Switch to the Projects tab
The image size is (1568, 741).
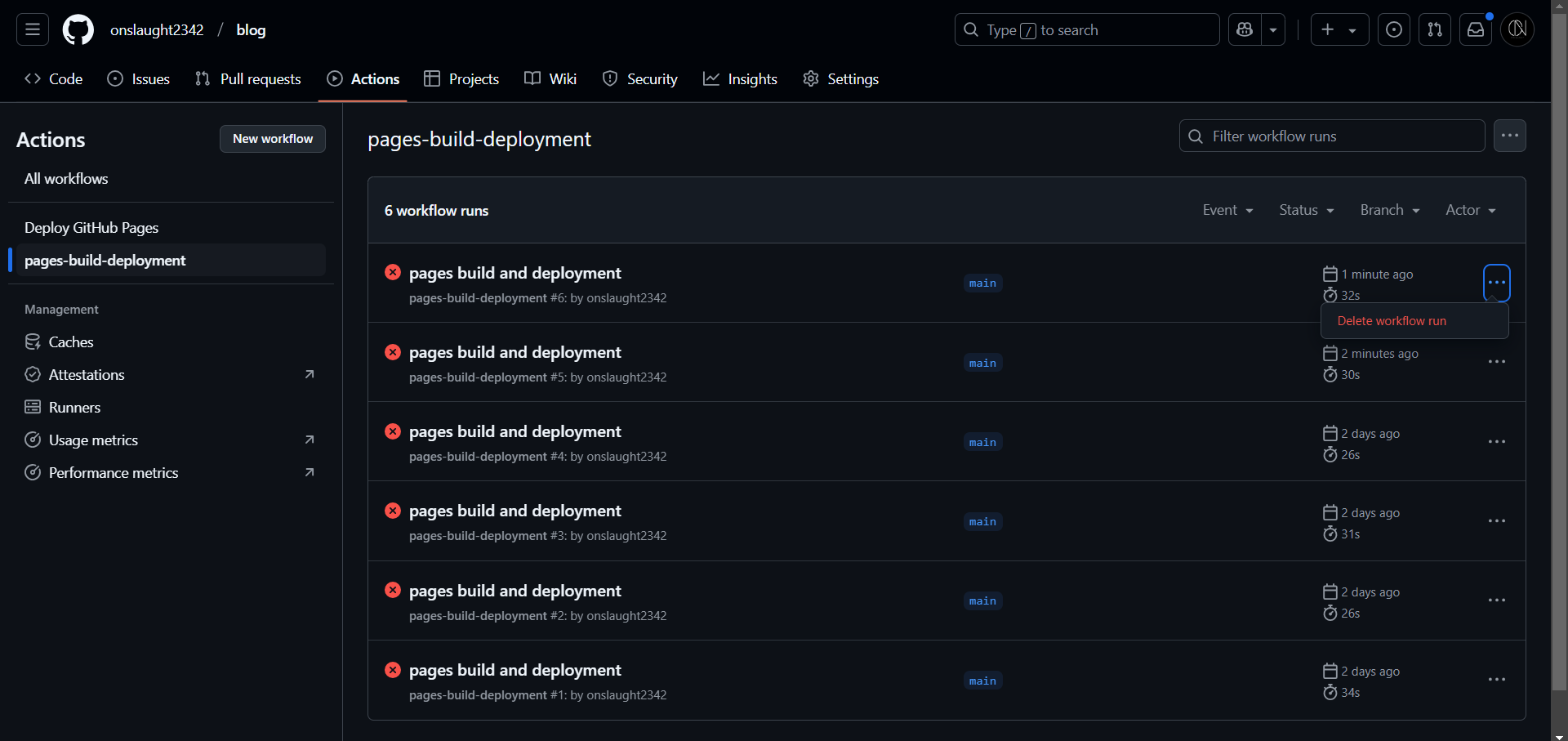point(461,78)
